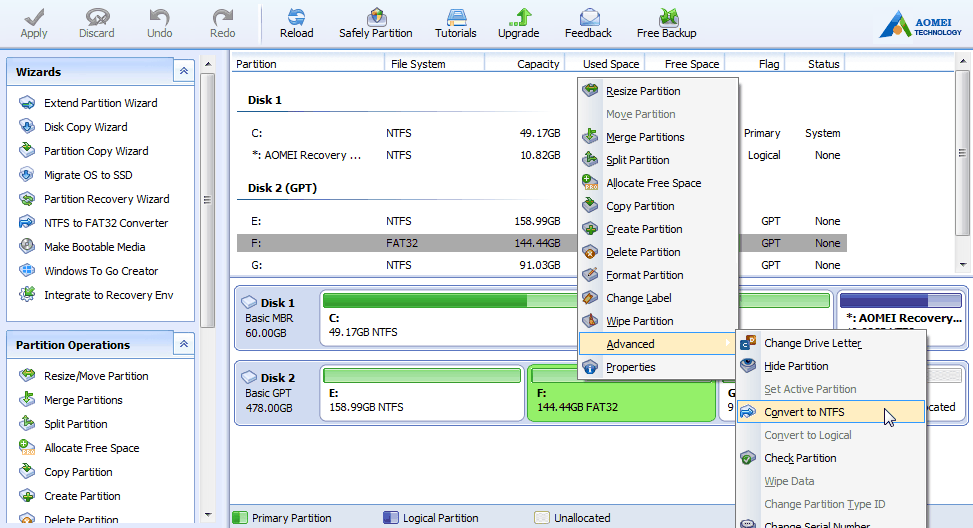Image resolution: width=973 pixels, height=528 pixels.
Task: Click the left sidebar scrollbar down arrow
Action: coord(208,514)
